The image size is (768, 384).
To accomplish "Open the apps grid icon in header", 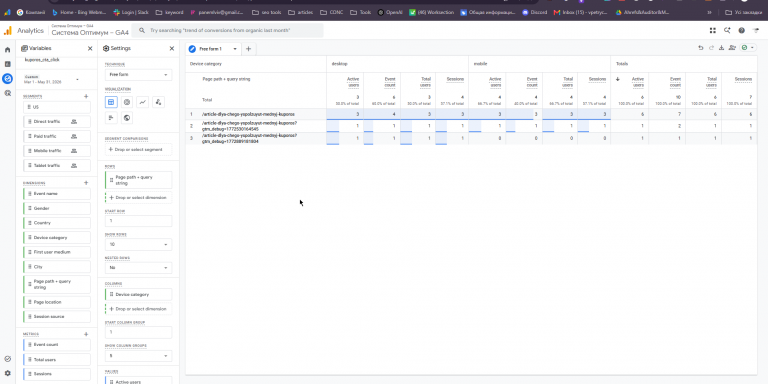I will (x=713, y=30).
